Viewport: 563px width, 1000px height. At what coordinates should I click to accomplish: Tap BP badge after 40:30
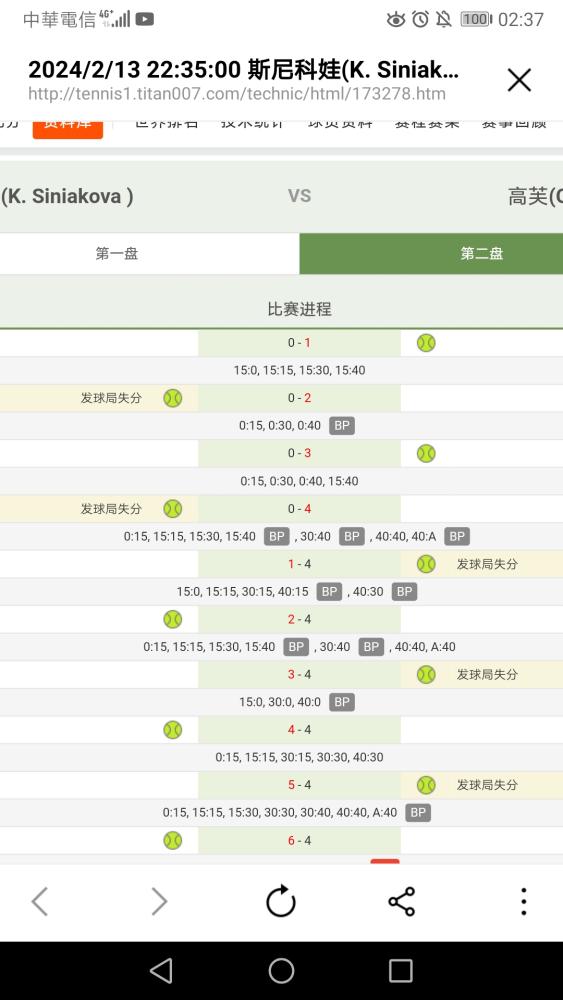404,592
